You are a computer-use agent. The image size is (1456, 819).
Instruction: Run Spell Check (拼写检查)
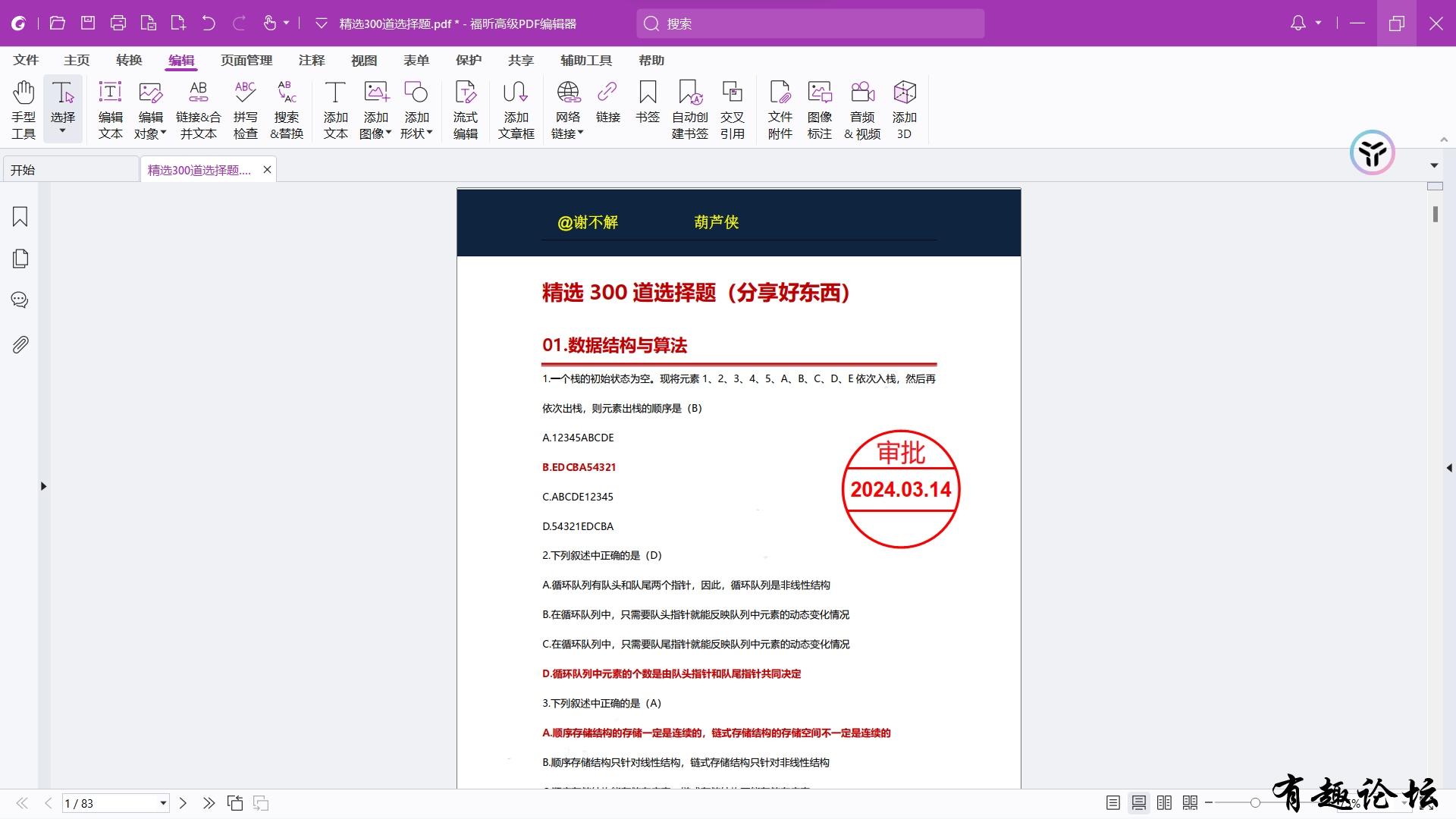(246, 110)
